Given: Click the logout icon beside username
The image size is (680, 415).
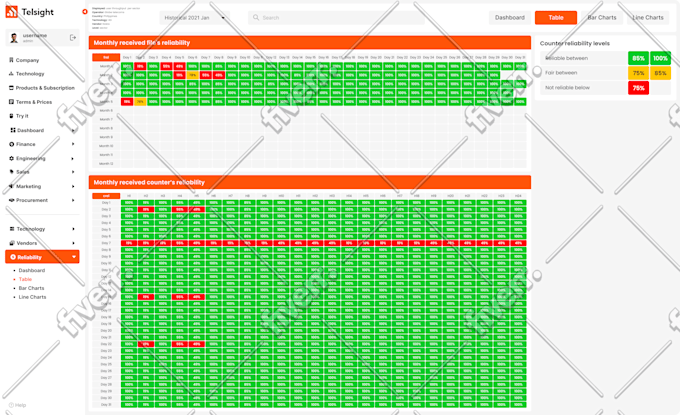Looking at the screenshot, I should pyautogui.click(x=73, y=38).
